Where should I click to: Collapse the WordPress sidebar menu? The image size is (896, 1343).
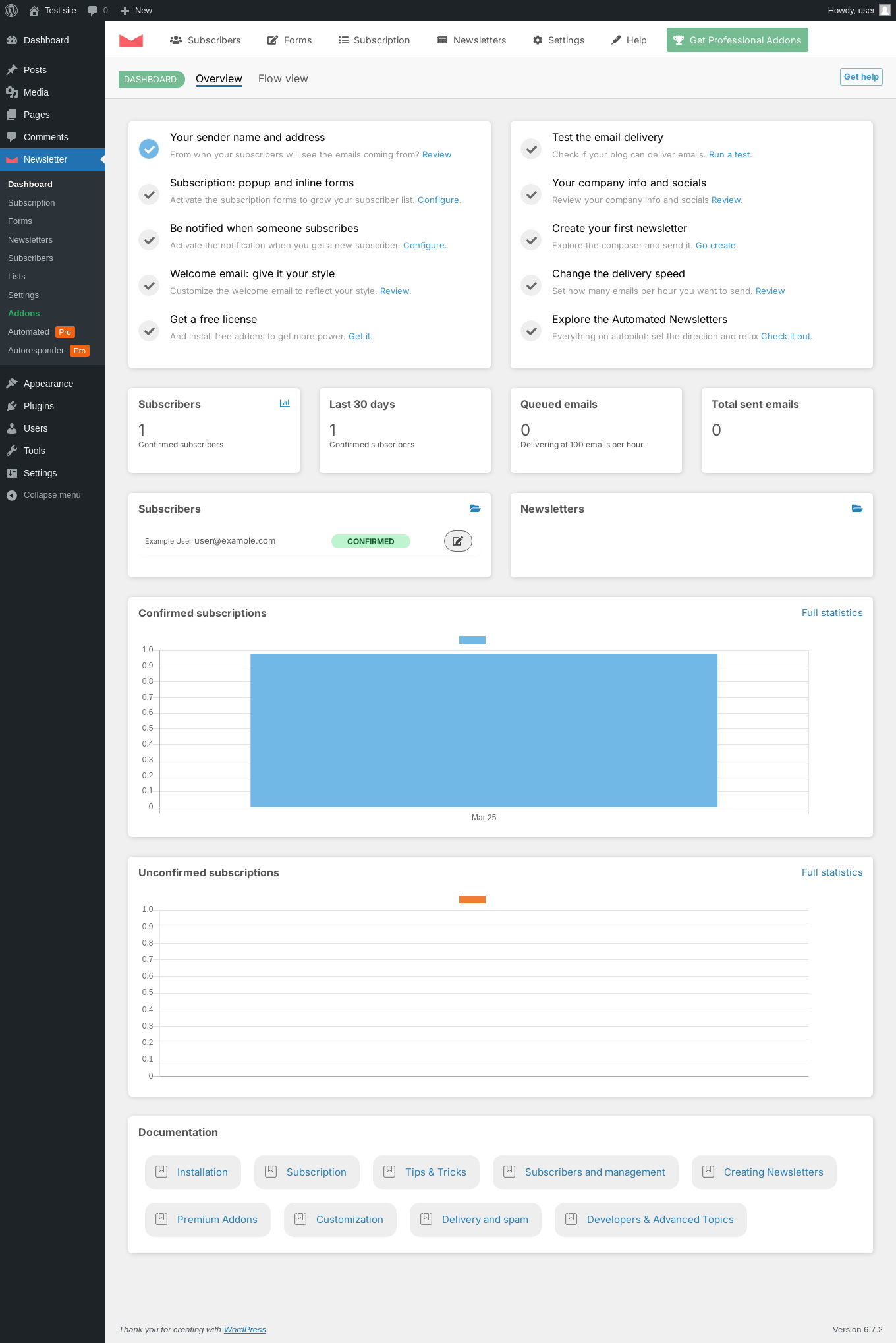tap(43, 495)
